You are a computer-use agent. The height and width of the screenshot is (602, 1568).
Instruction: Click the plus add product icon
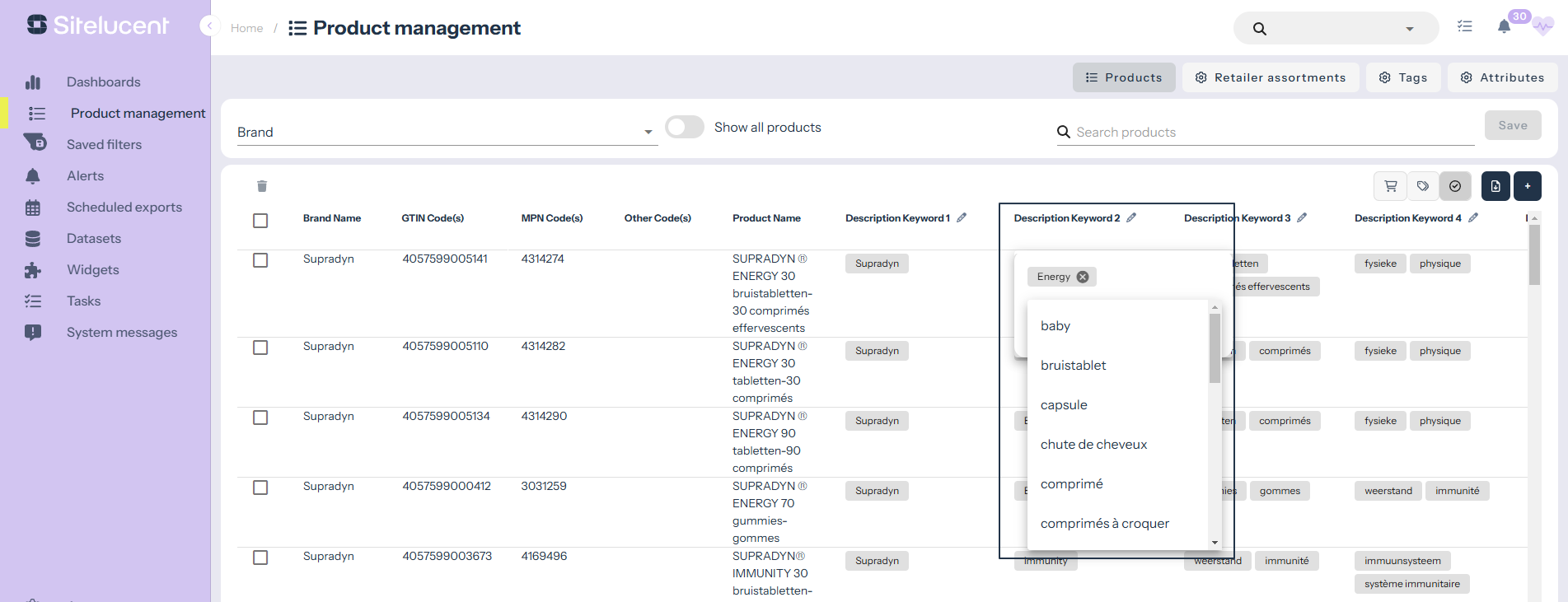1528,186
